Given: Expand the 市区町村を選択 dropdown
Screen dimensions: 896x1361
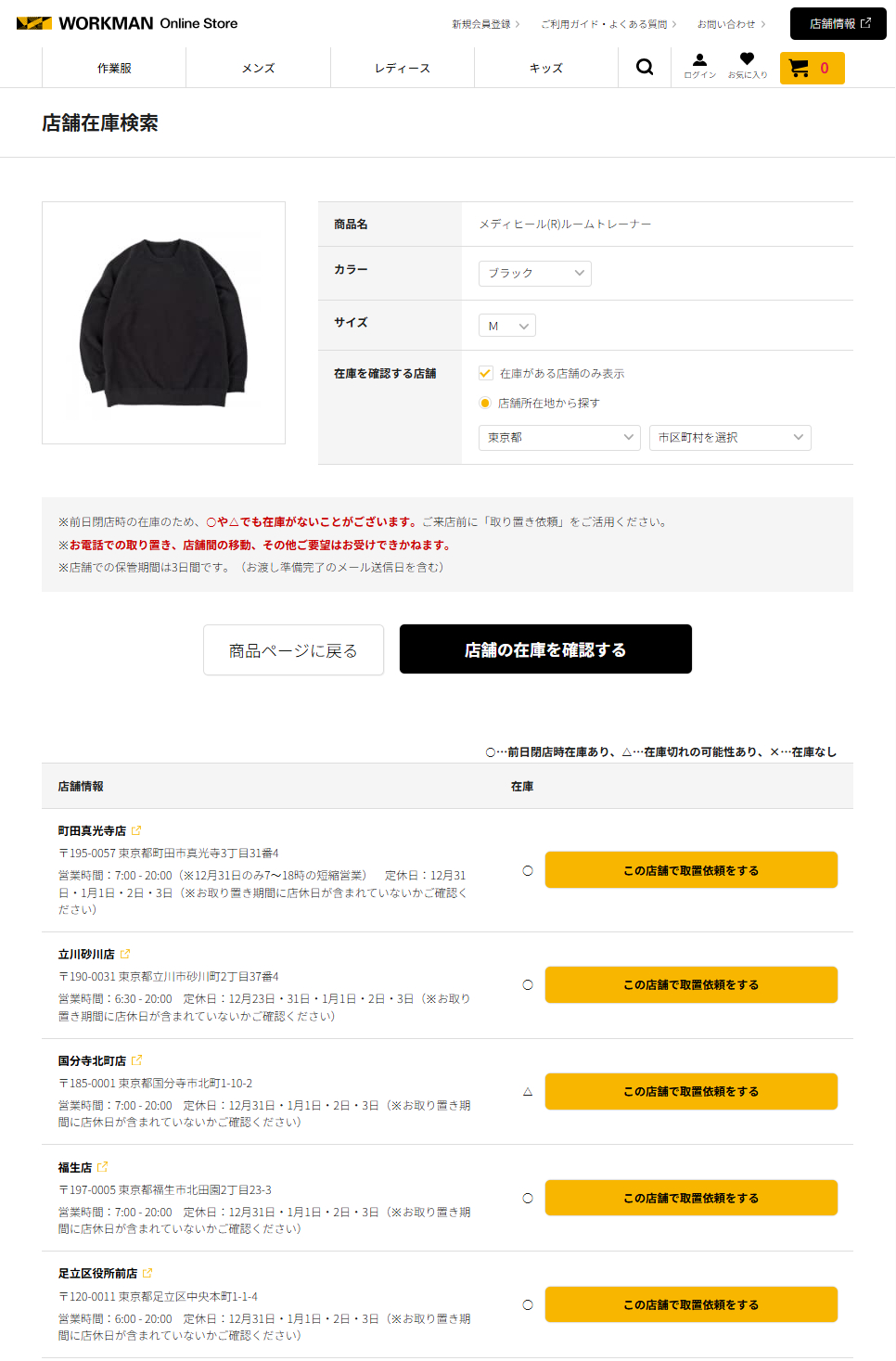Looking at the screenshot, I should (x=730, y=437).
